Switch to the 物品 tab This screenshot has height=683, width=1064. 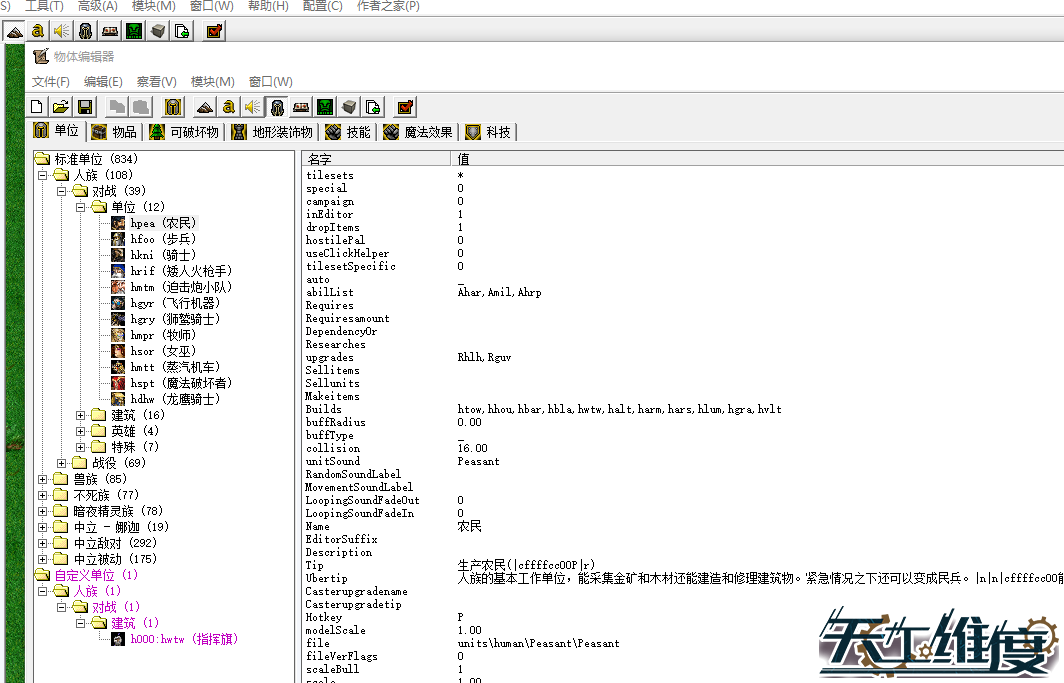(114, 132)
